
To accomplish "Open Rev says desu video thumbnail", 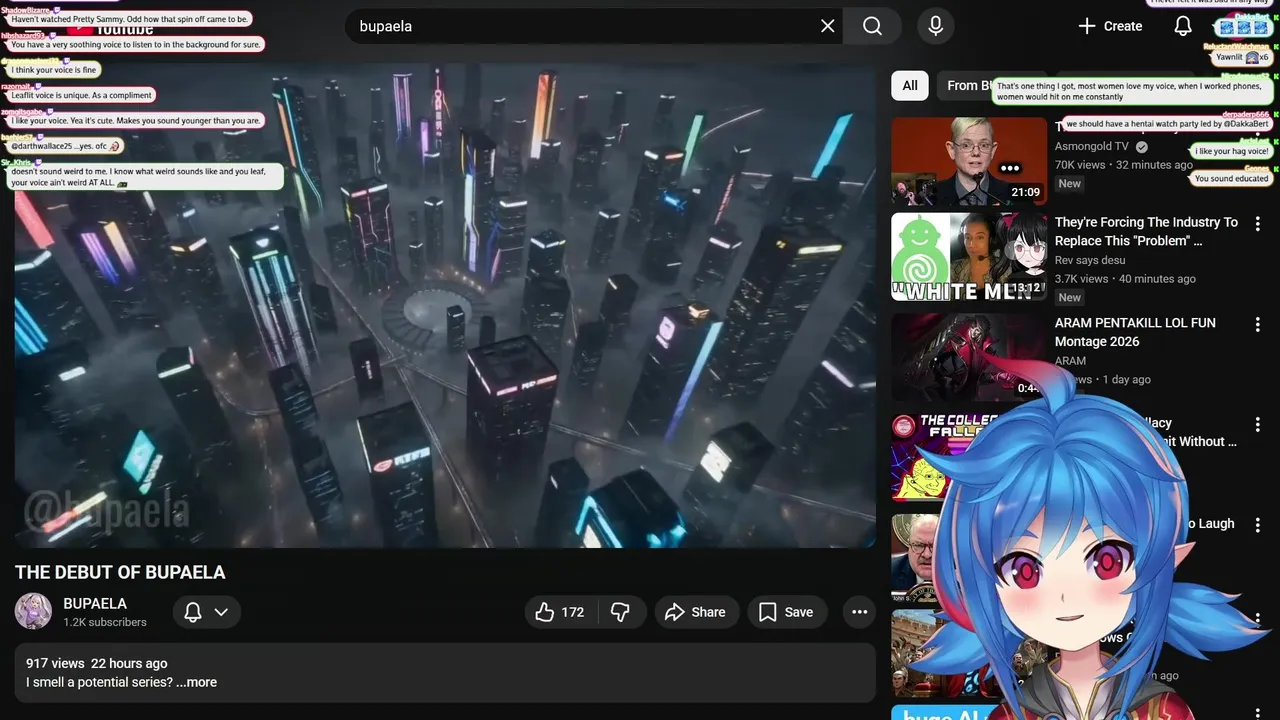I will pyautogui.click(x=969, y=256).
